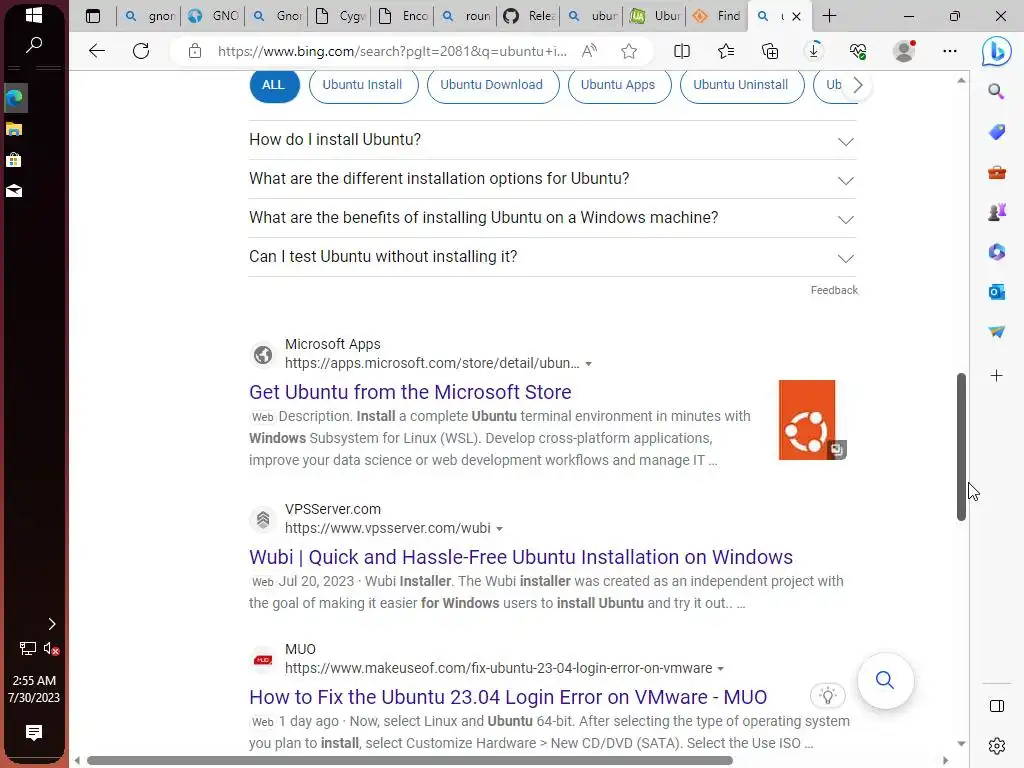Open the Downloads panel
This screenshot has height=768, width=1024.
814,51
